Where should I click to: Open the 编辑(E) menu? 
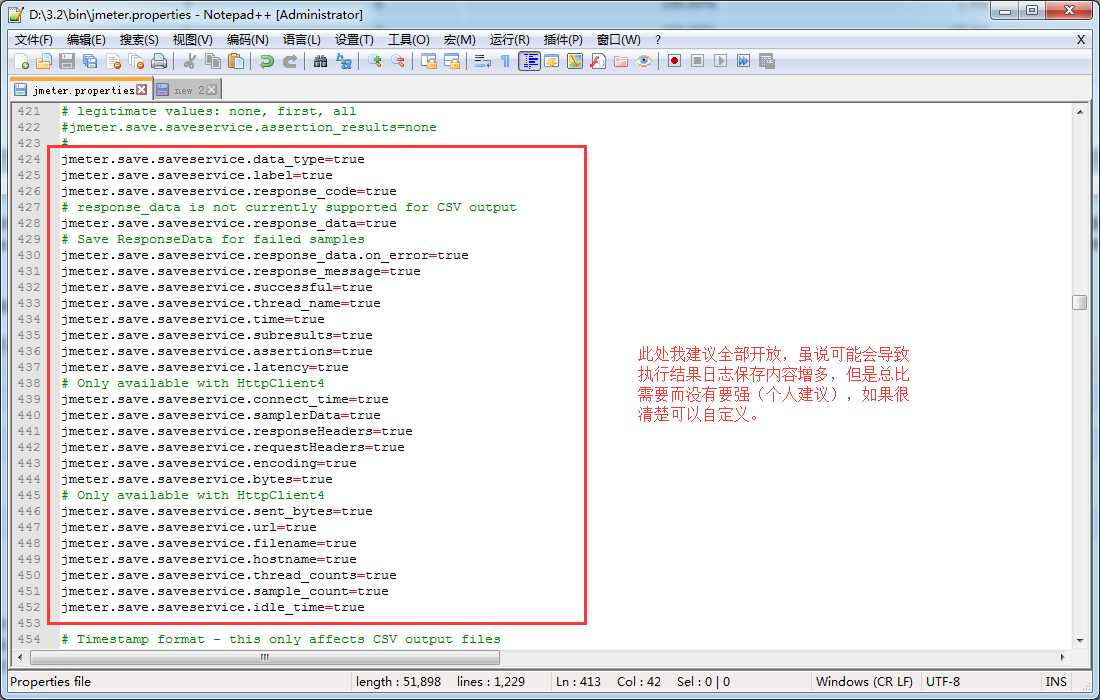pyautogui.click(x=86, y=40)
